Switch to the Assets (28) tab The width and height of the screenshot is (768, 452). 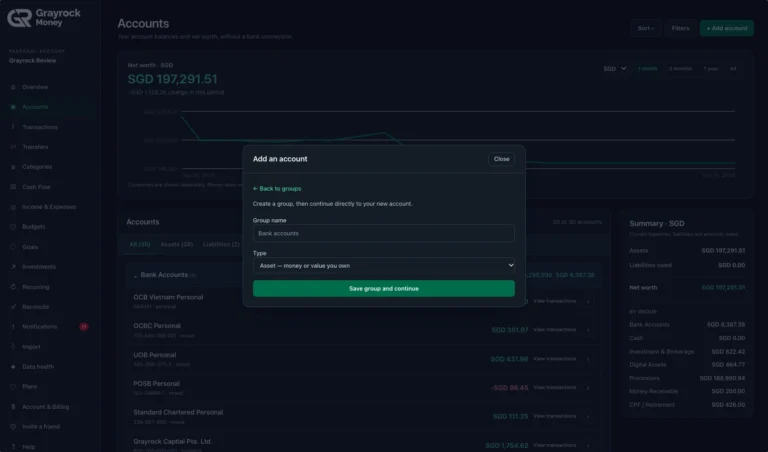click(x=177, y=244)
